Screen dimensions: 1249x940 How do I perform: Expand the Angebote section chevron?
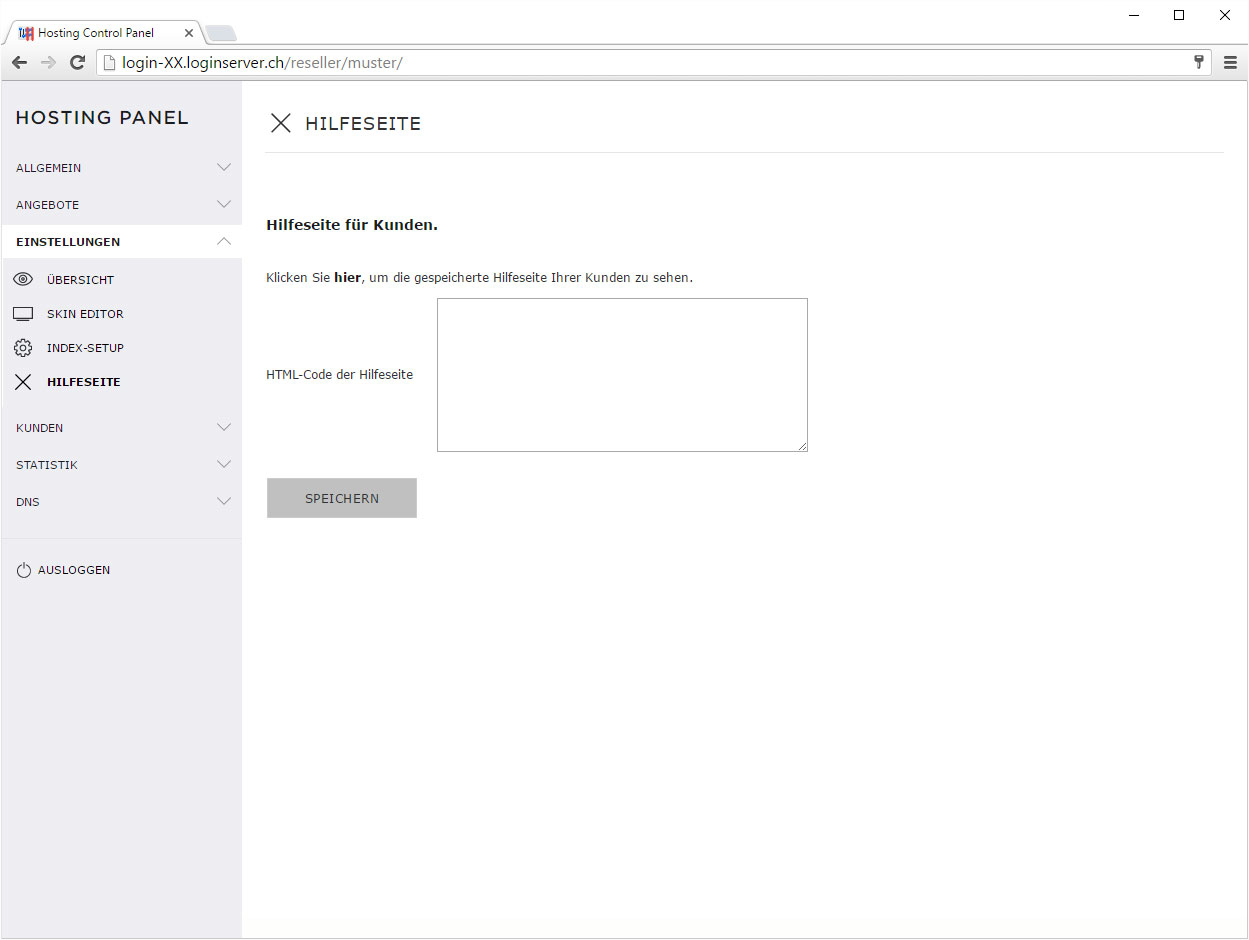(224, 205)
